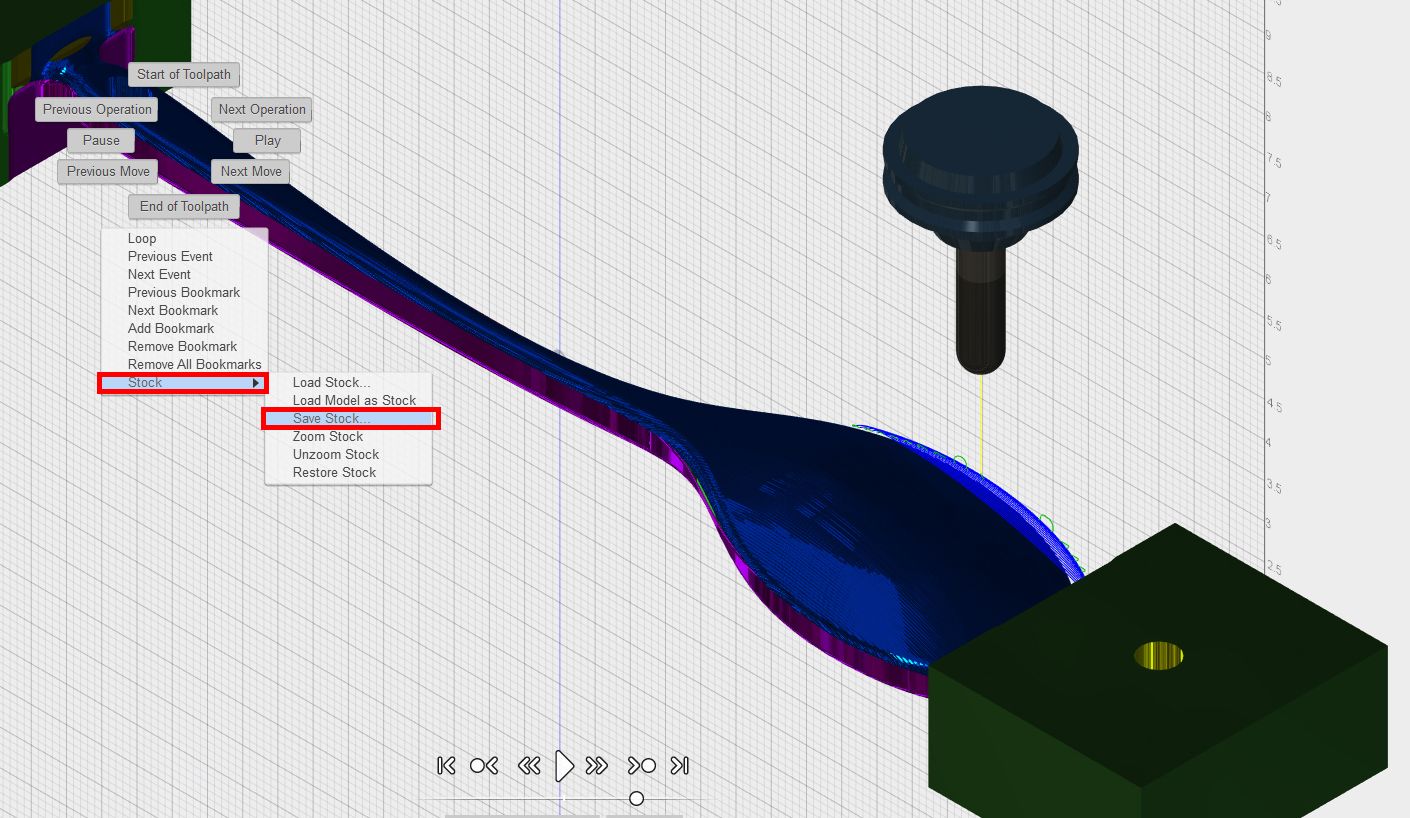
Task: Click Add Bookmark in the menu
Action: click(170, 328)
